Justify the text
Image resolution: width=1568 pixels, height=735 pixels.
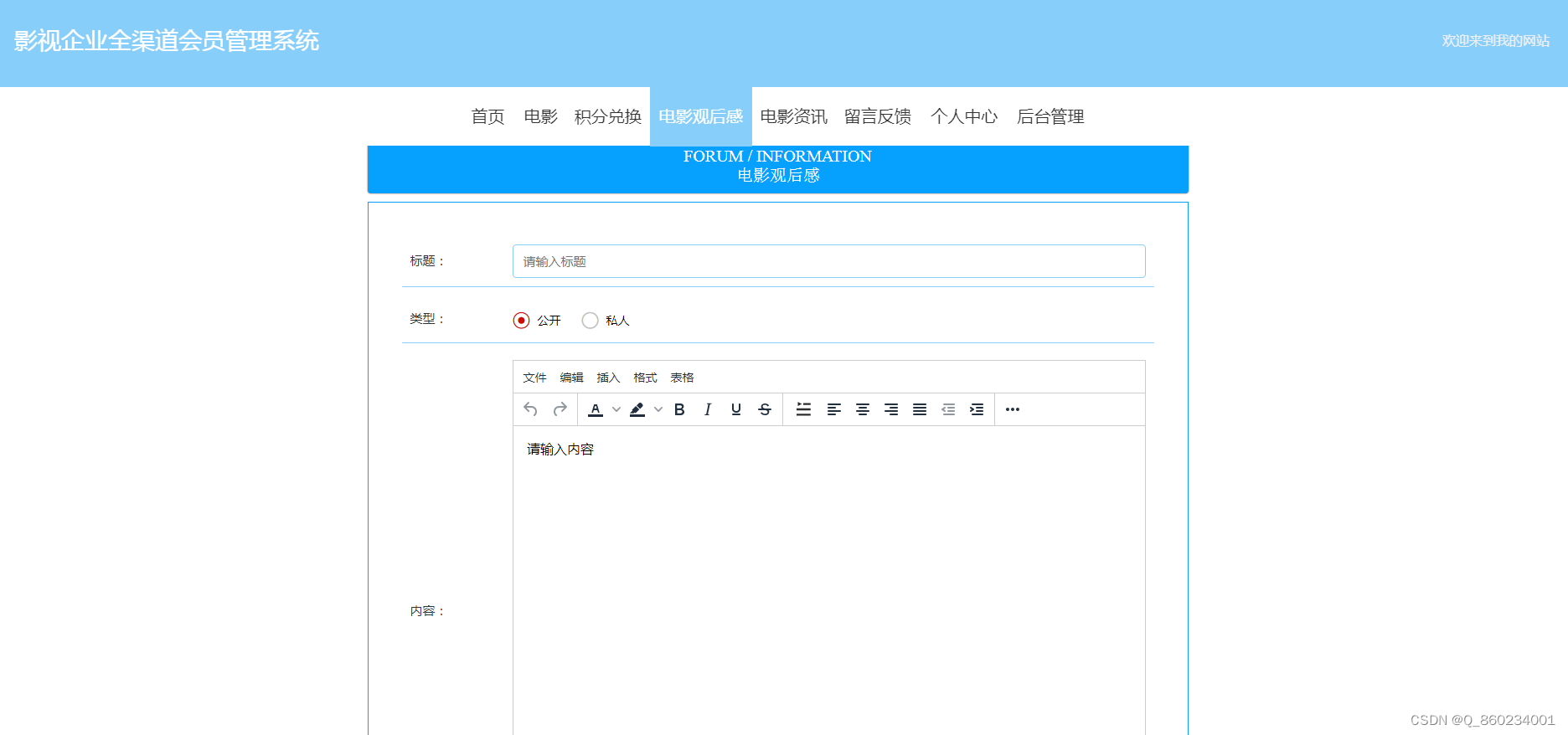[919, 409]
